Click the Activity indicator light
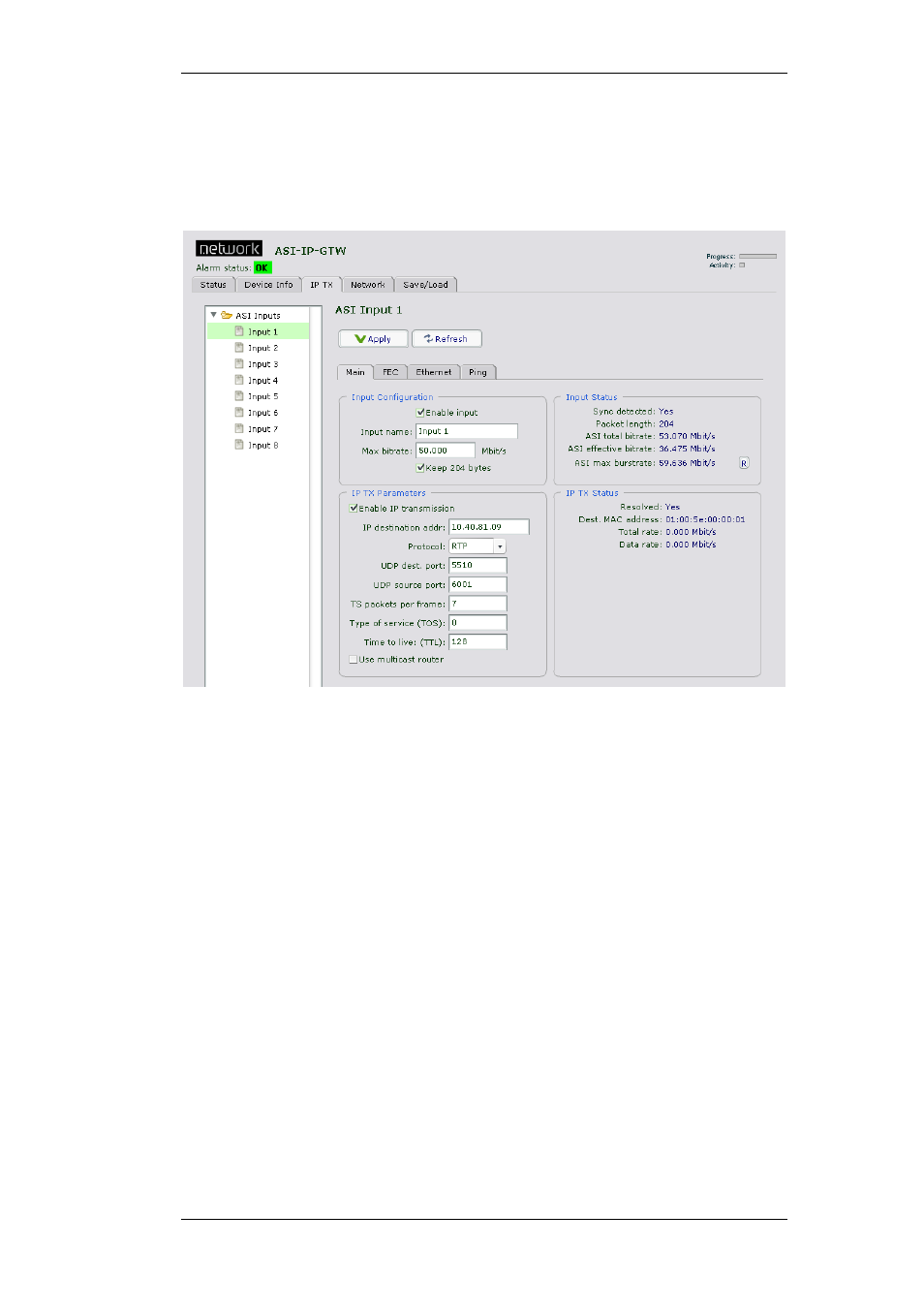The image size is (924, 1308). (742, 265)
